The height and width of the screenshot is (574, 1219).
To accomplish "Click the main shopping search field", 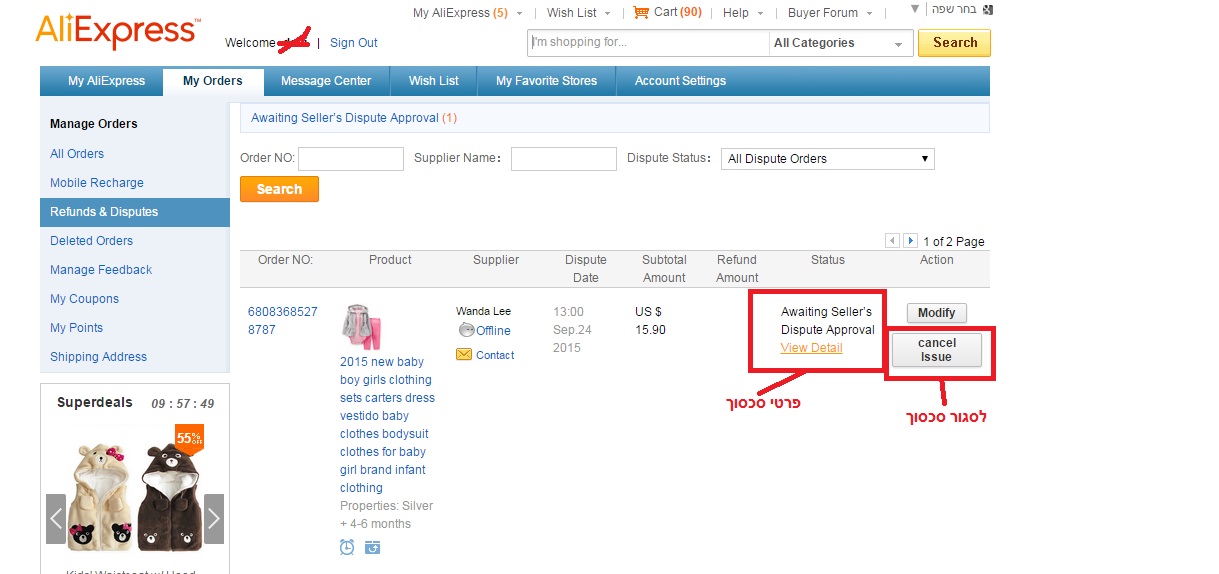I will pyautogui.click(x=648, y=43).
